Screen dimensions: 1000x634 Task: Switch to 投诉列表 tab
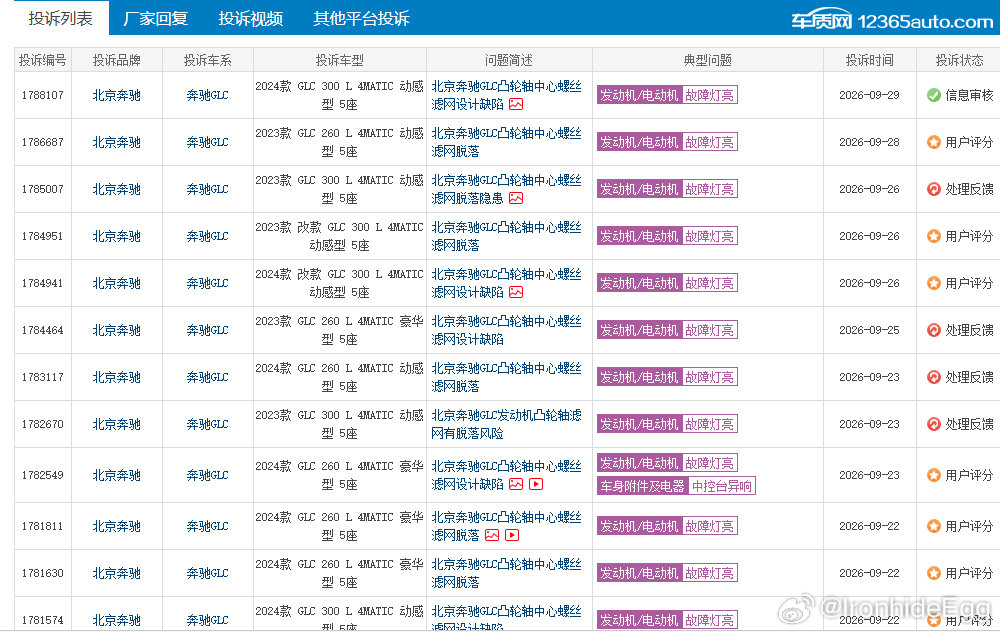coord(61,18)
